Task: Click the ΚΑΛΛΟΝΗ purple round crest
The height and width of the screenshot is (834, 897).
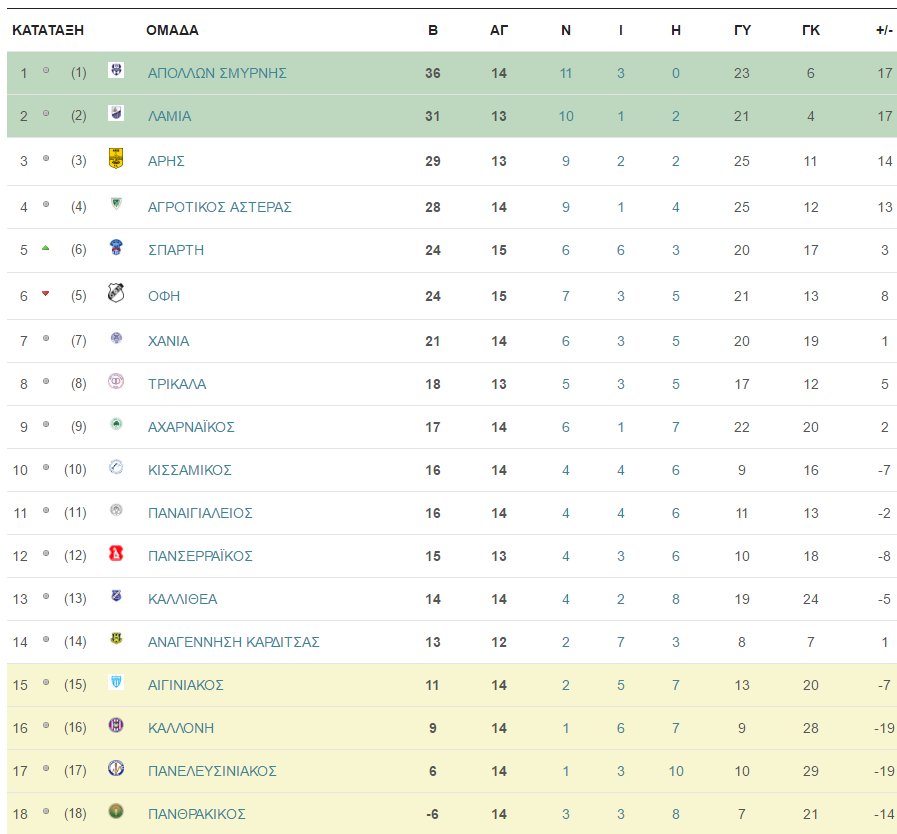Action: 116,725
